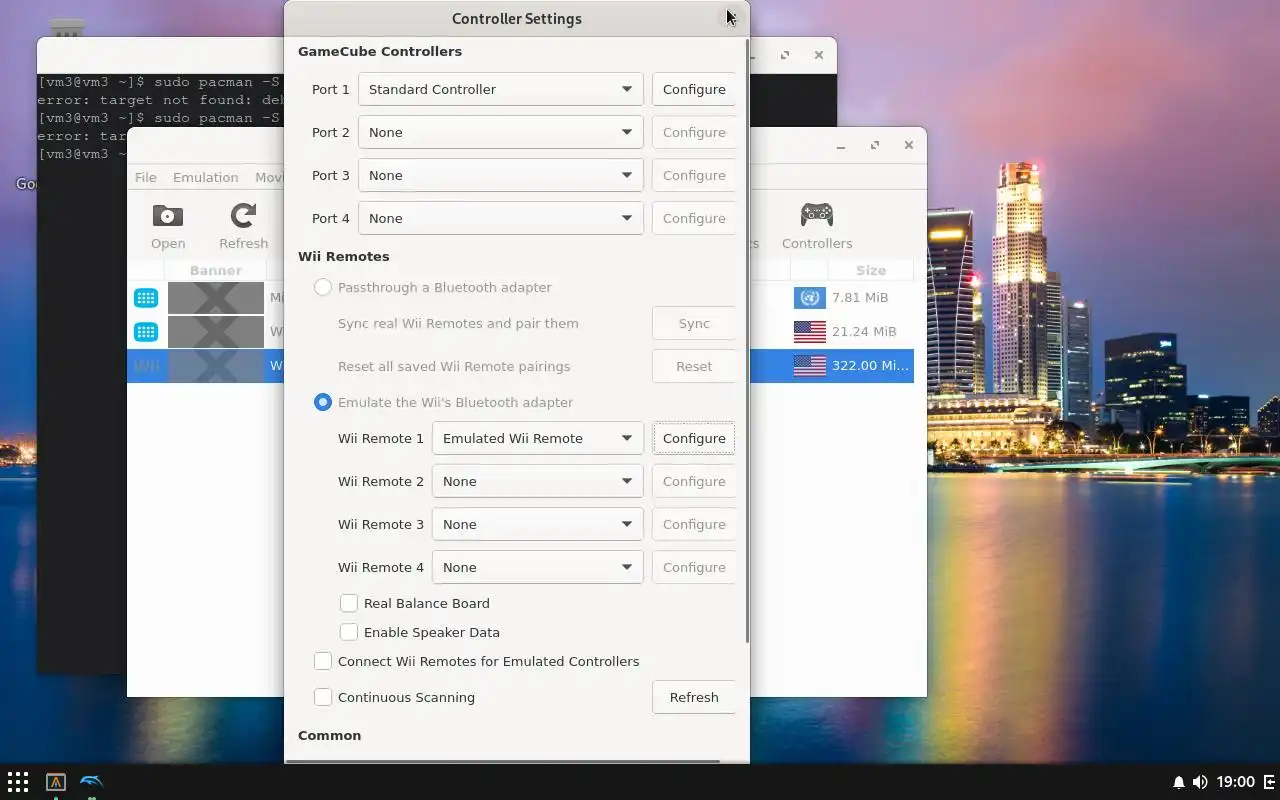Click Configure for Wii Remote 2
Screen dimensions: 1280x800
tap(694, 481)
